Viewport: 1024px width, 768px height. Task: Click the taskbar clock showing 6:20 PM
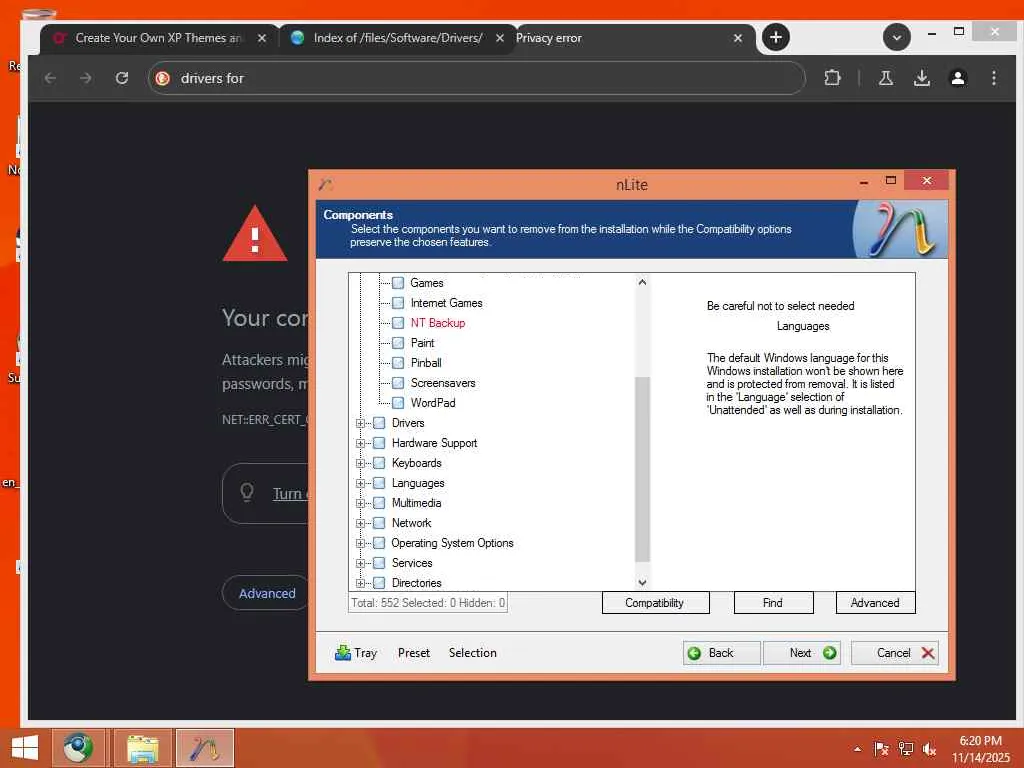point(980,749)
